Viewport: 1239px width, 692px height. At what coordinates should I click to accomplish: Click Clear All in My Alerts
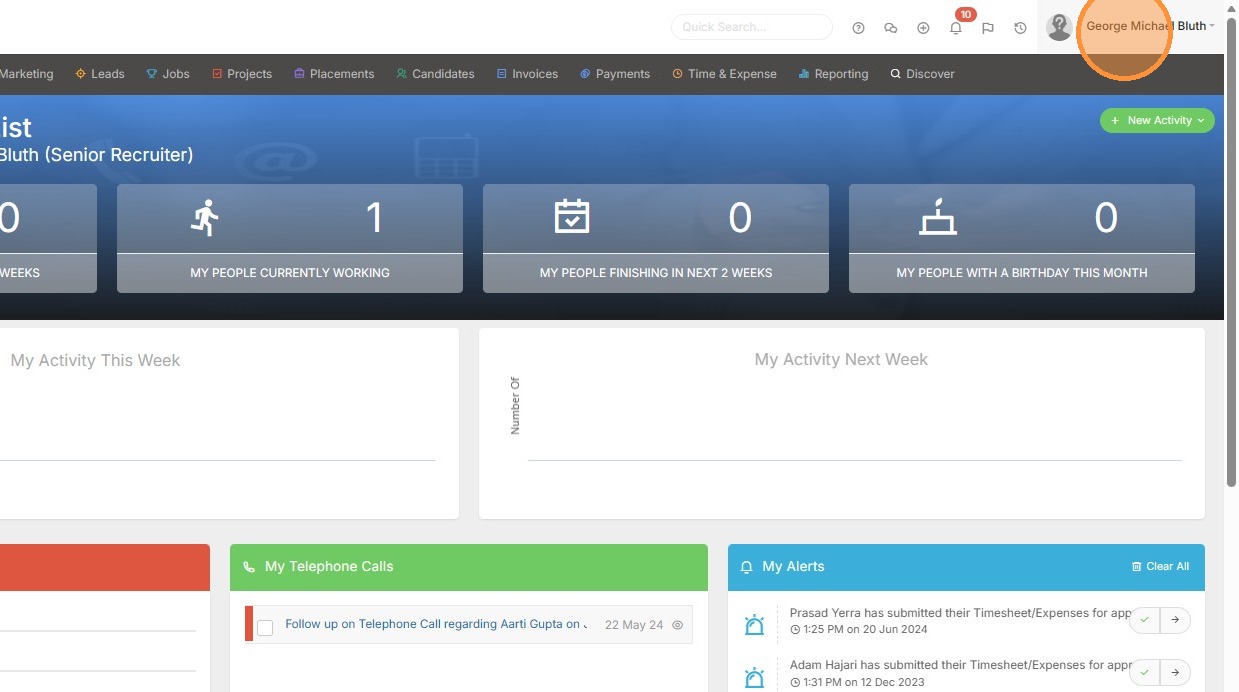tap(1160, 566)
